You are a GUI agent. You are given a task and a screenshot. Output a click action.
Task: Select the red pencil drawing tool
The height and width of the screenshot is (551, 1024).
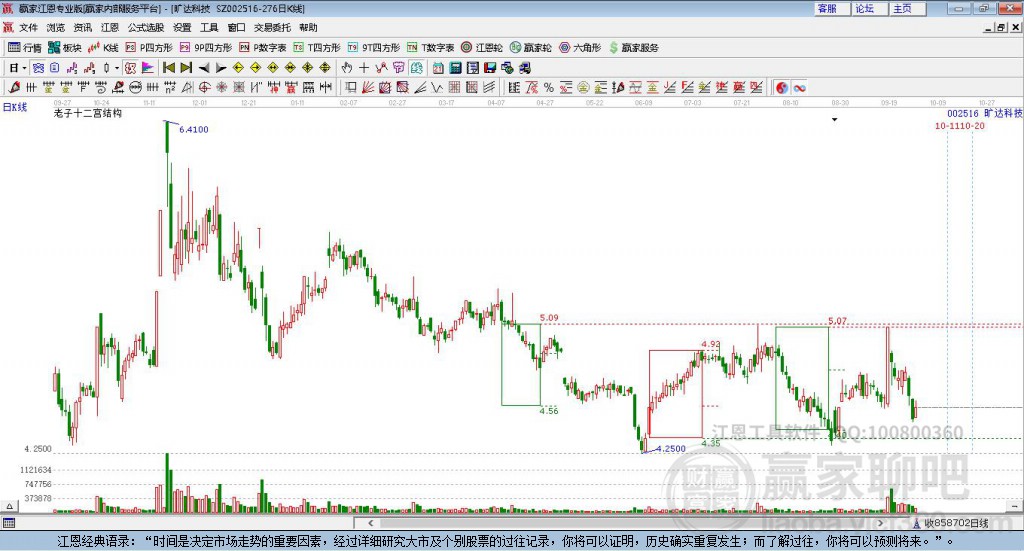coord(14,87)
